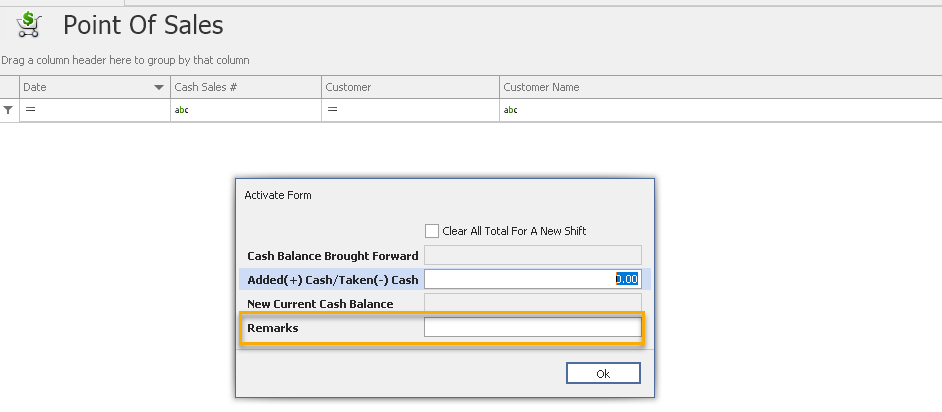Sort by the Date column header

tap(95, 87)
